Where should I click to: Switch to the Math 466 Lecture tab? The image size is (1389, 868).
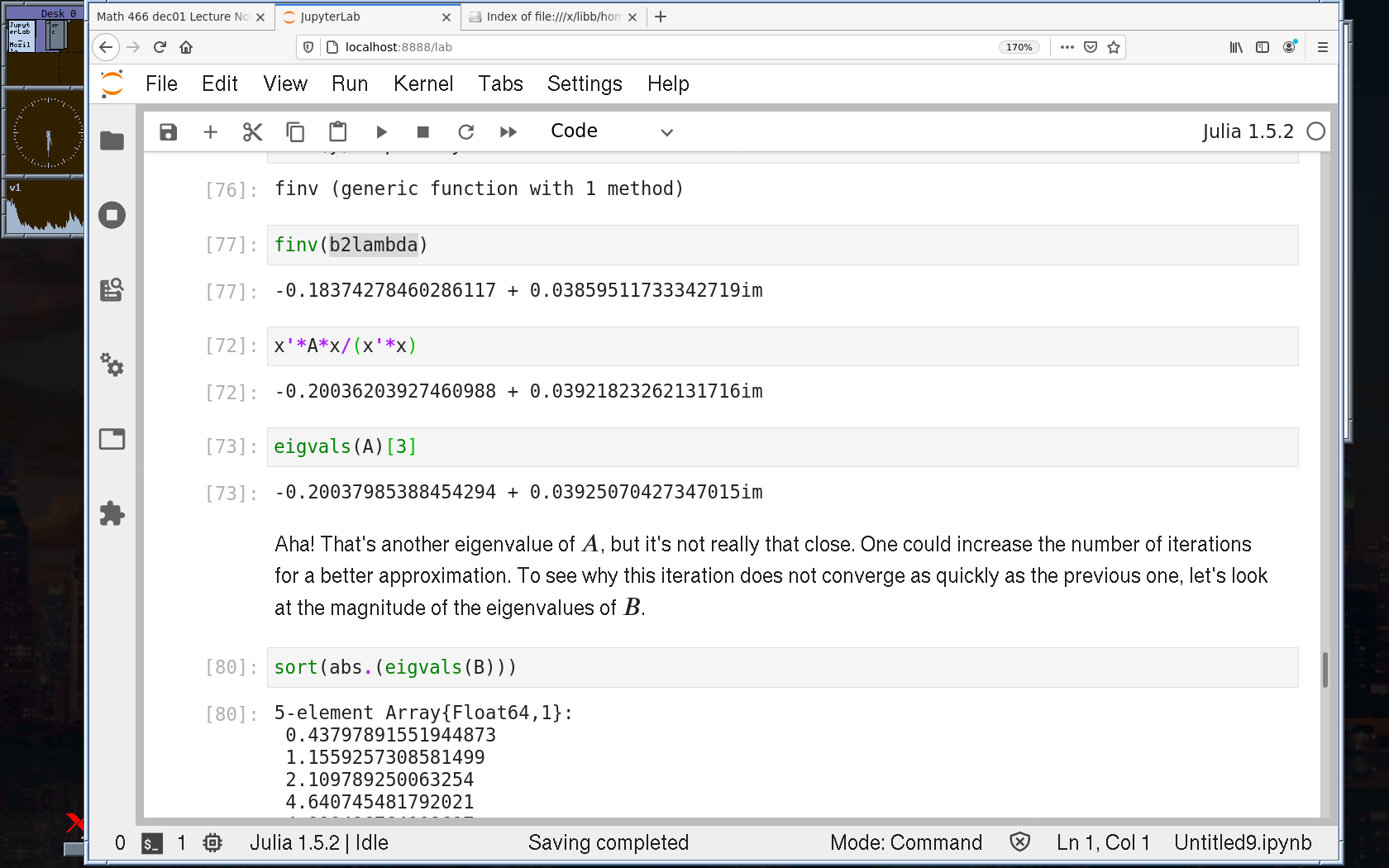tap(174, 17)
